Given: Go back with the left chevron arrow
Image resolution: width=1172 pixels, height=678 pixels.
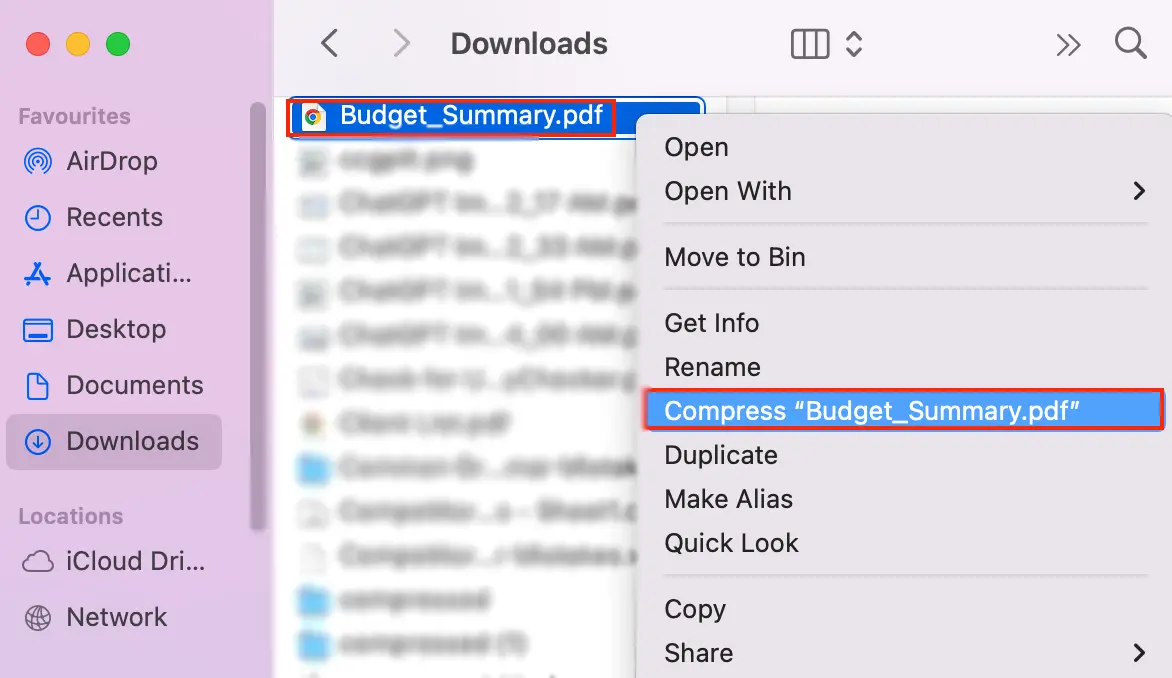Looking at the screenshot, I should point(330,43).
